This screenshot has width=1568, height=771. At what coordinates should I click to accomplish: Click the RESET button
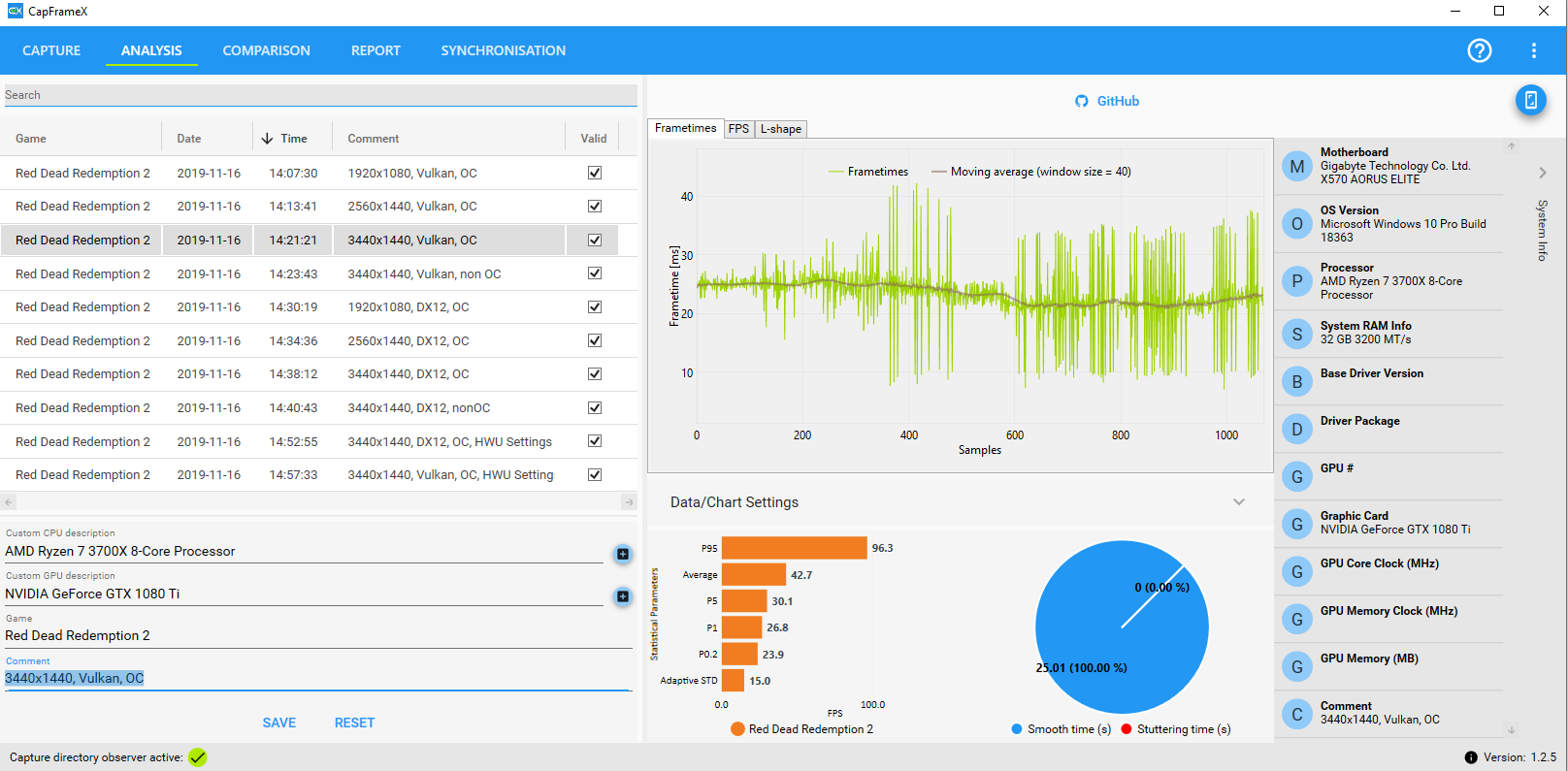[x=354, y=723]
